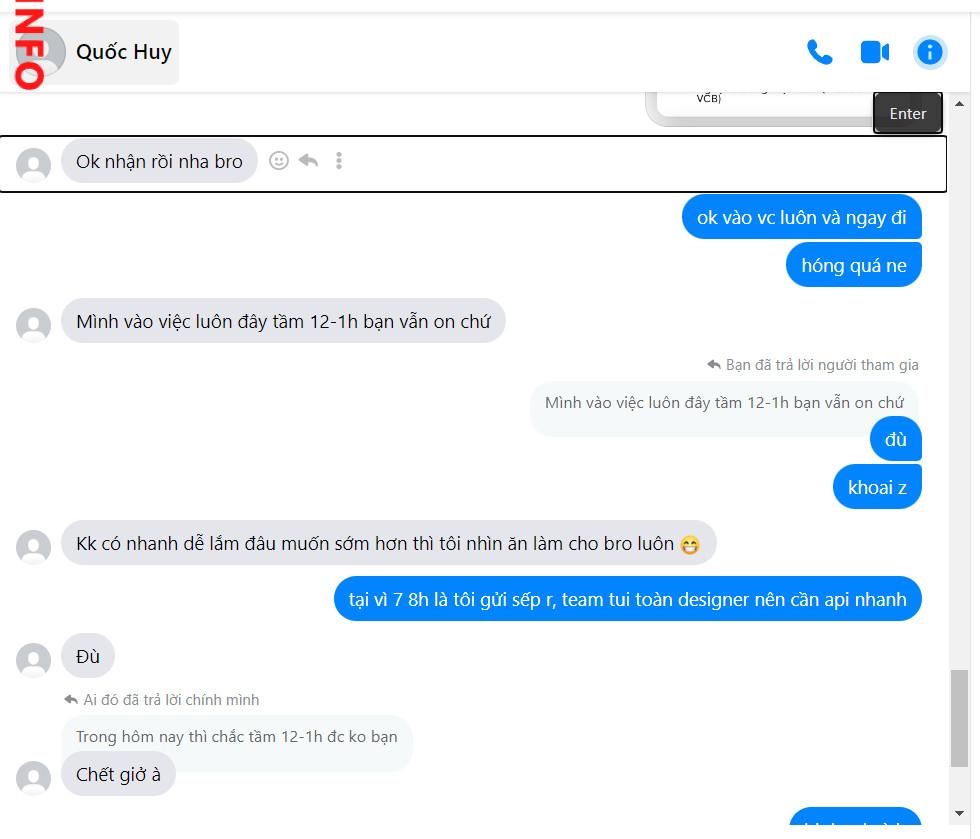
Task: Reply to 'Ok nhận rồi nha bro' message
Action: click(309, 161)
